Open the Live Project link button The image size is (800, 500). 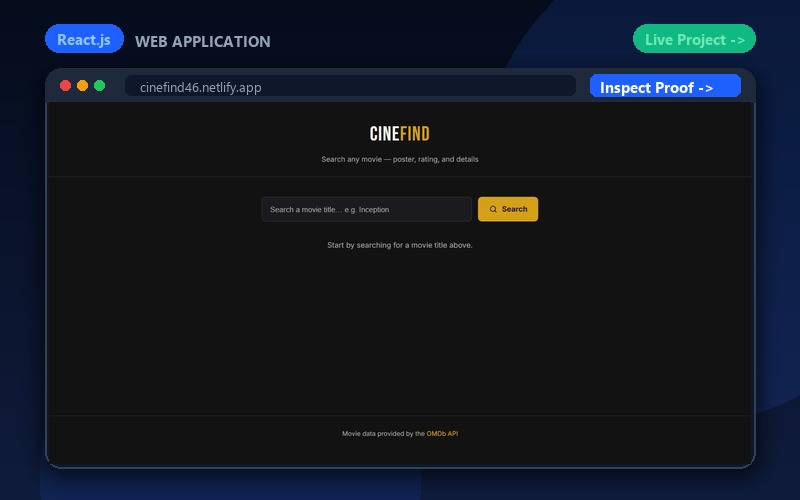point(694,39)
